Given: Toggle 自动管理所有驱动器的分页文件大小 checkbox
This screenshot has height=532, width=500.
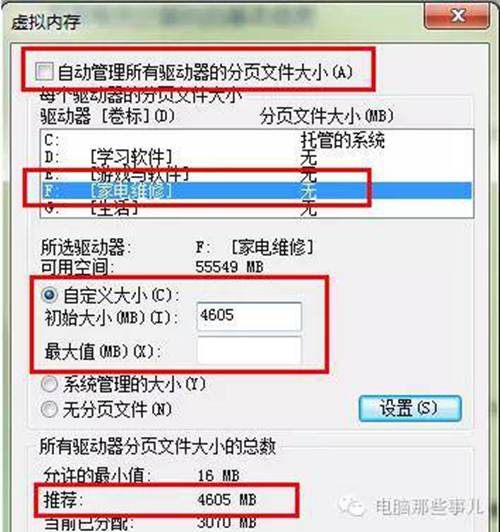Looking at the screenshot, I should [x=44, y=72].
